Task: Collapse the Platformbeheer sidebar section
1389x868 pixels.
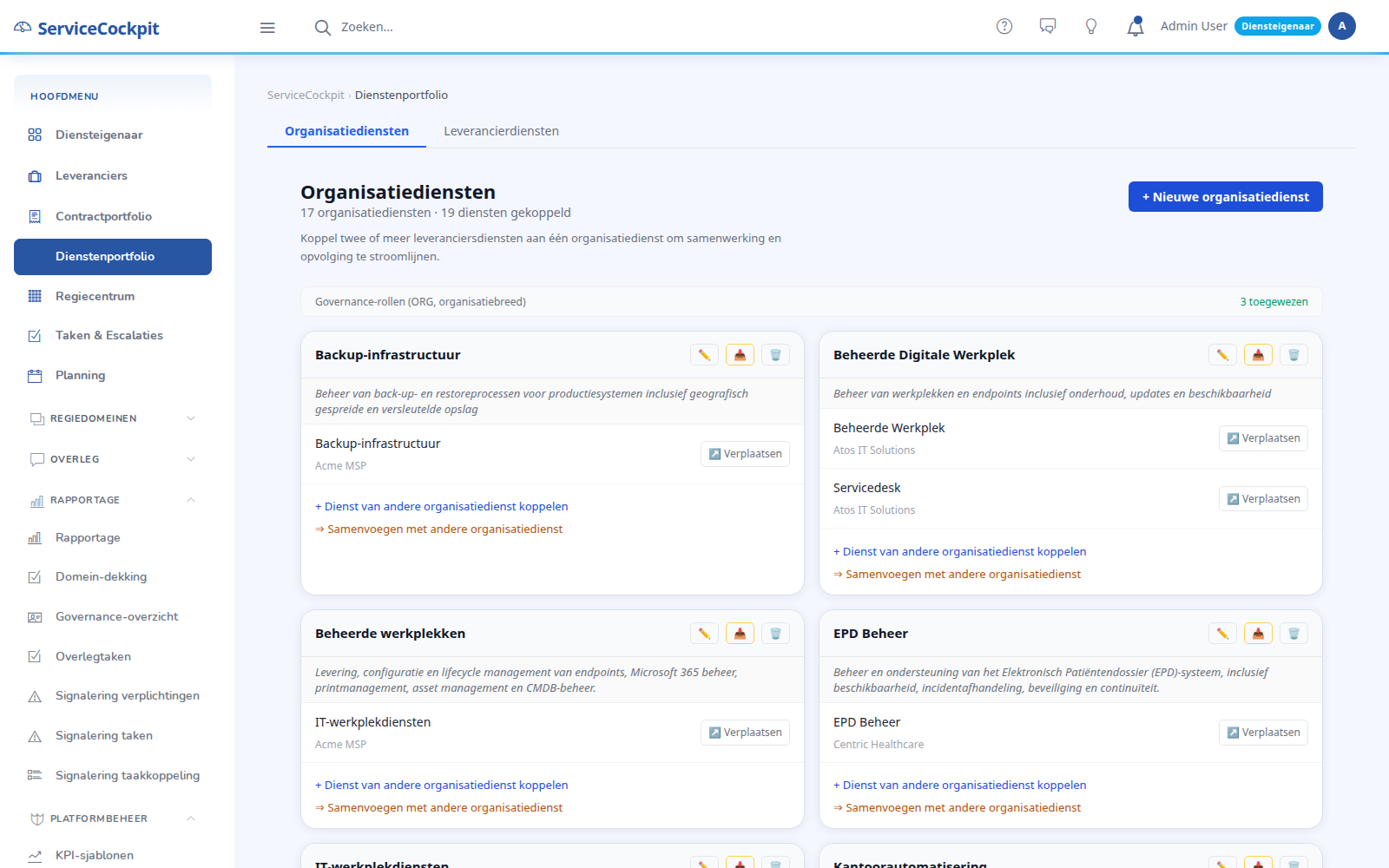Action: coord(113,819)
